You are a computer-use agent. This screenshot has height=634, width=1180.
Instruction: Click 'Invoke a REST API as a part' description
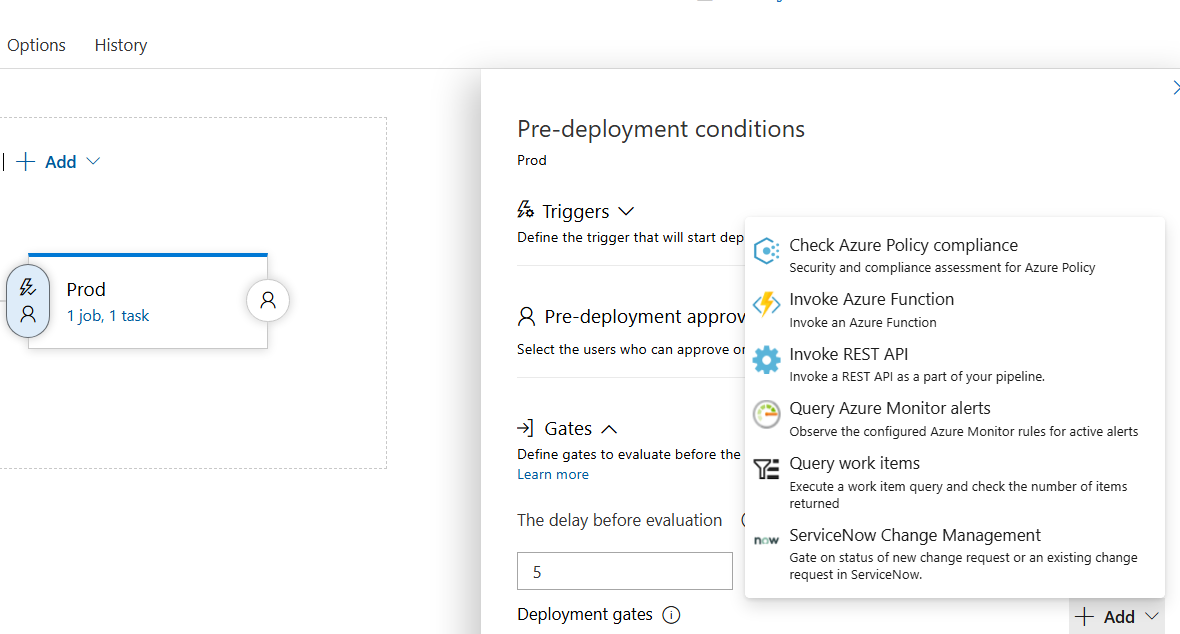(917, 376)
